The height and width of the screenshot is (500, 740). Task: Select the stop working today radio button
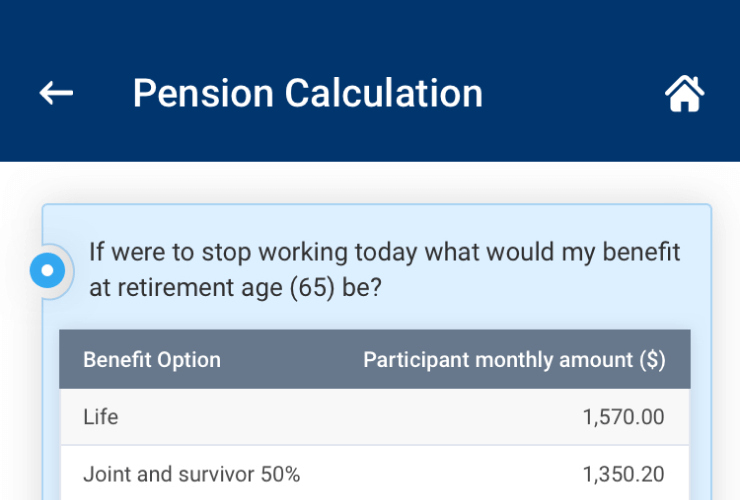pos(47,270)
